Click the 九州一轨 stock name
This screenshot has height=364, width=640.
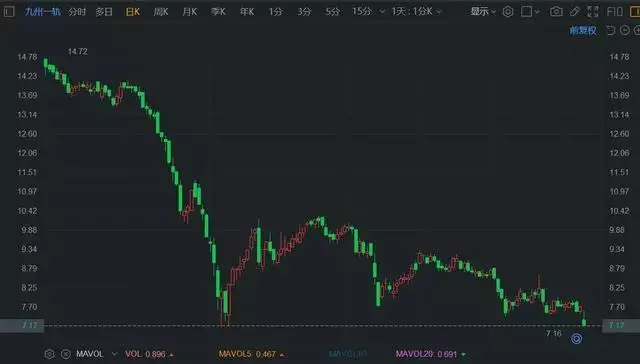point(42,11)
